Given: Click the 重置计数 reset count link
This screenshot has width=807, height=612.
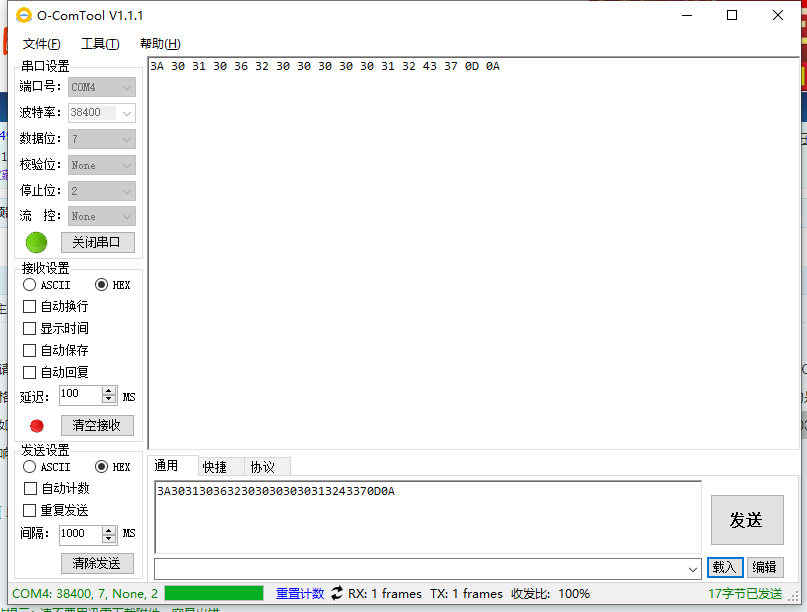Looking at the screenshot, I should point(300,593).
